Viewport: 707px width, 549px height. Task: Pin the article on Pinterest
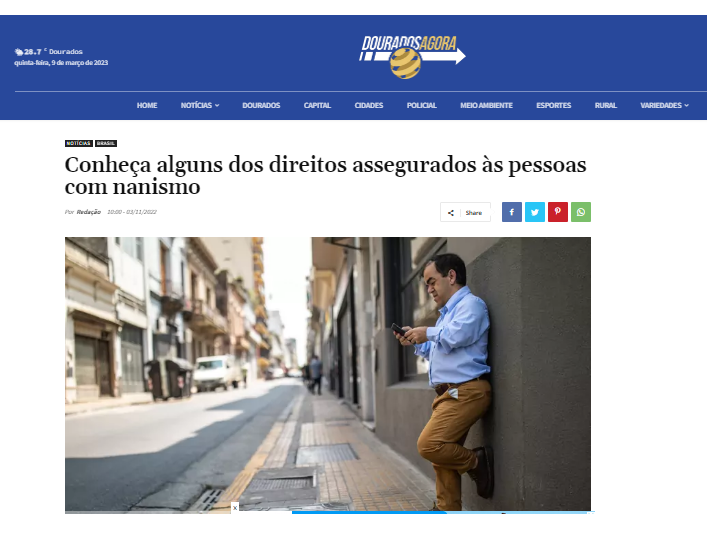tap(558, 212)
